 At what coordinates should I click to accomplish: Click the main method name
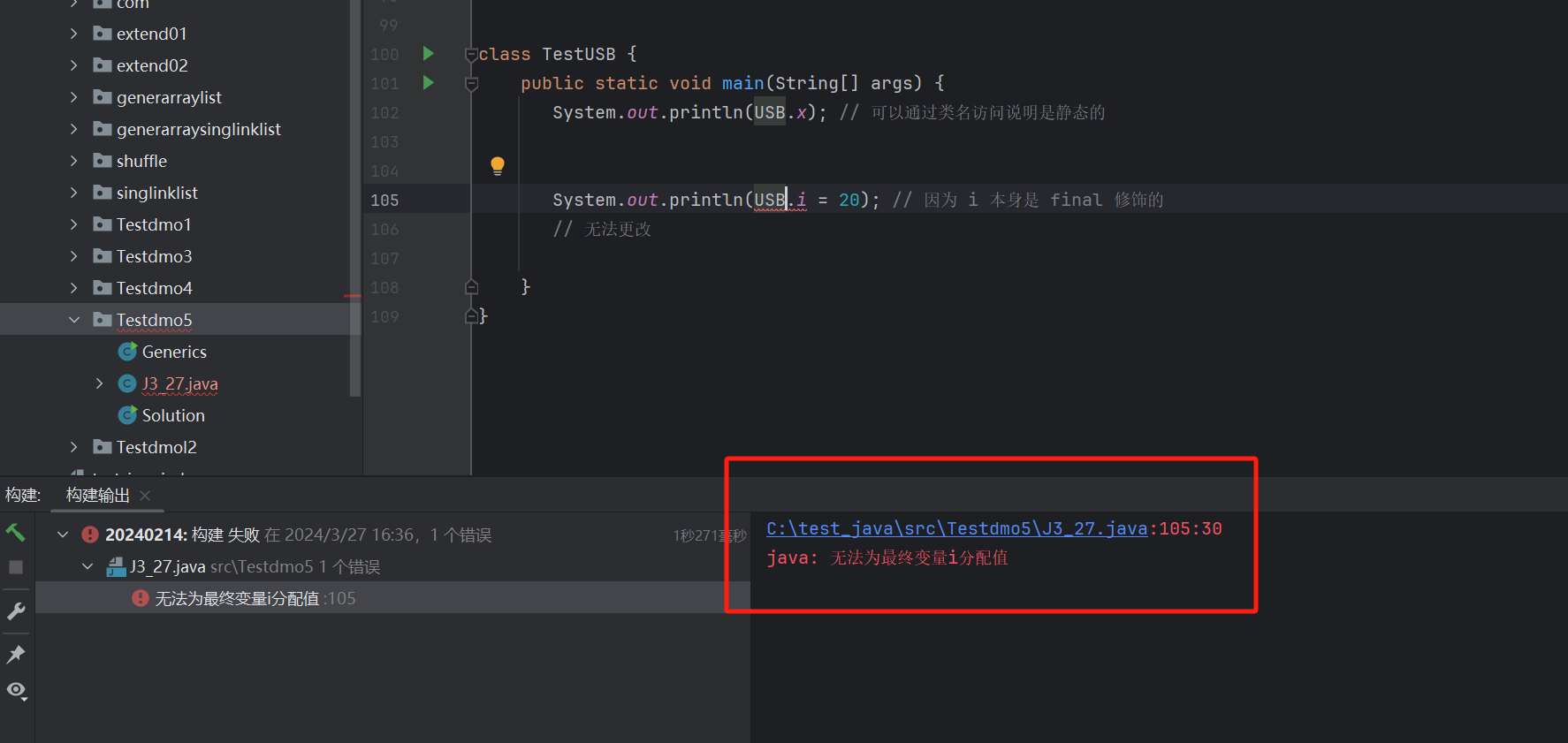point(742,83)
